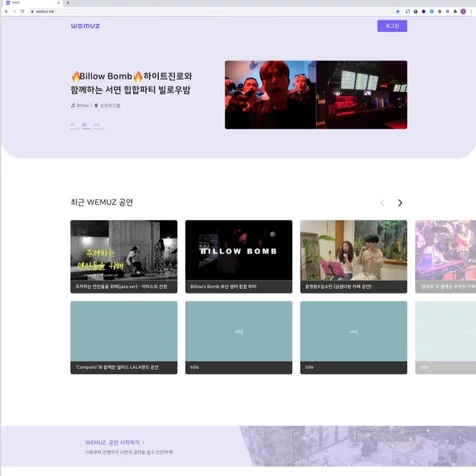The height and width of the screenshot is (476, 476).
Task: Click the '최근 WEMUZ 공연' section heading
Action: 102,202
